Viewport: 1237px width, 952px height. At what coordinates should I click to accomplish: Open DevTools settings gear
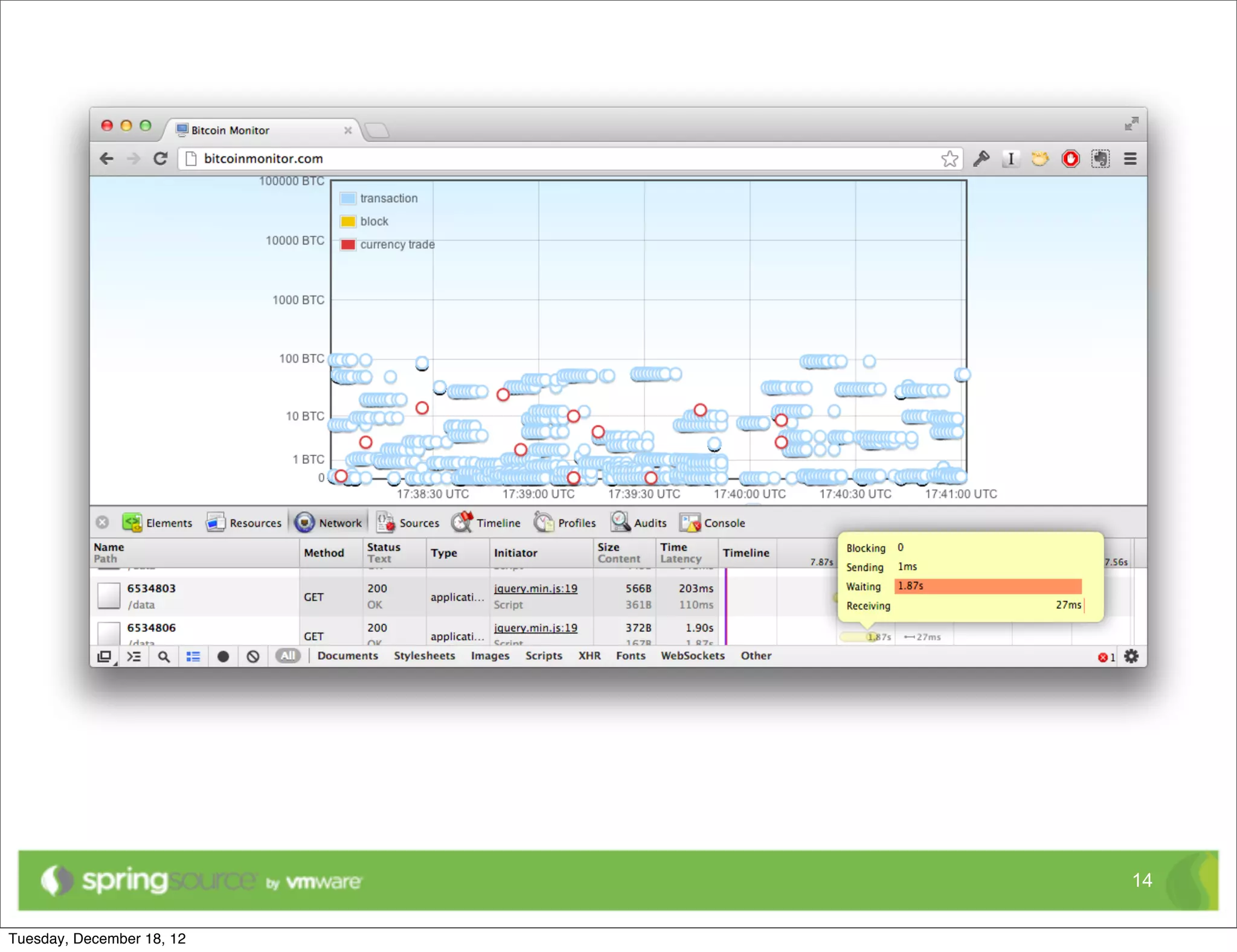1131,657
